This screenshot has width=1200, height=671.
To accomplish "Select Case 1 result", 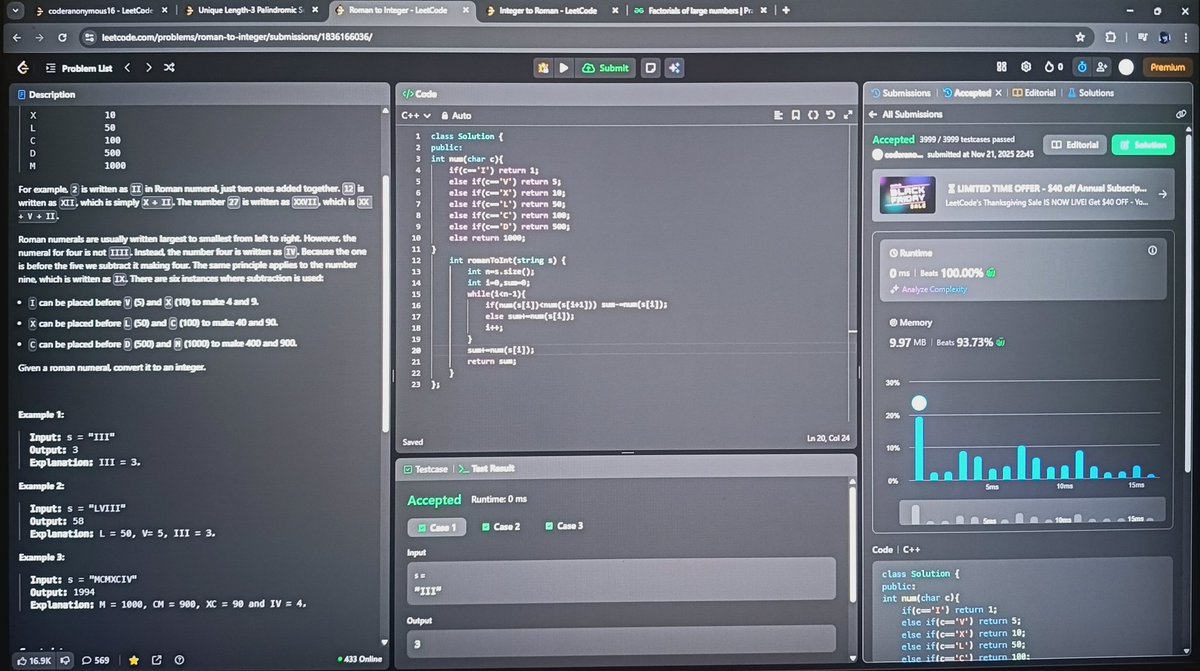I will (436, 527).
